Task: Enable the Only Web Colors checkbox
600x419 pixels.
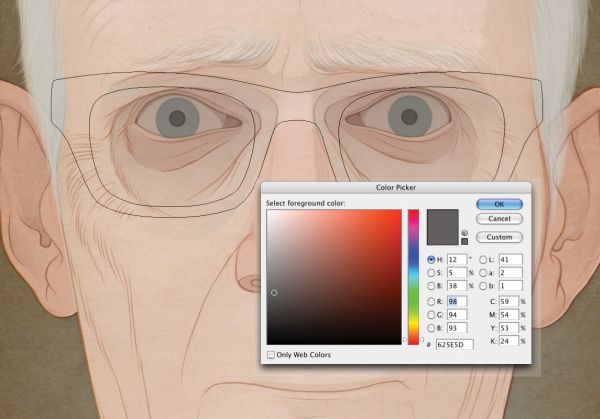Action: click(x=271, y=355)
